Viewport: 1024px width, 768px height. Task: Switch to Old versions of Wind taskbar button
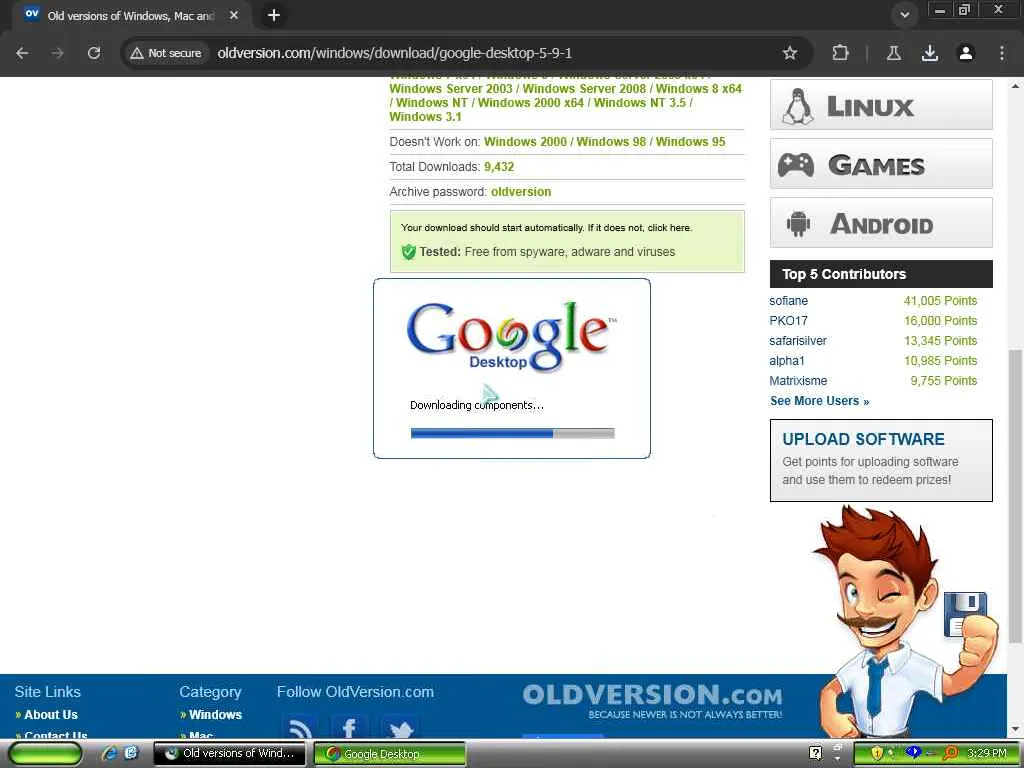pos(229,754)
